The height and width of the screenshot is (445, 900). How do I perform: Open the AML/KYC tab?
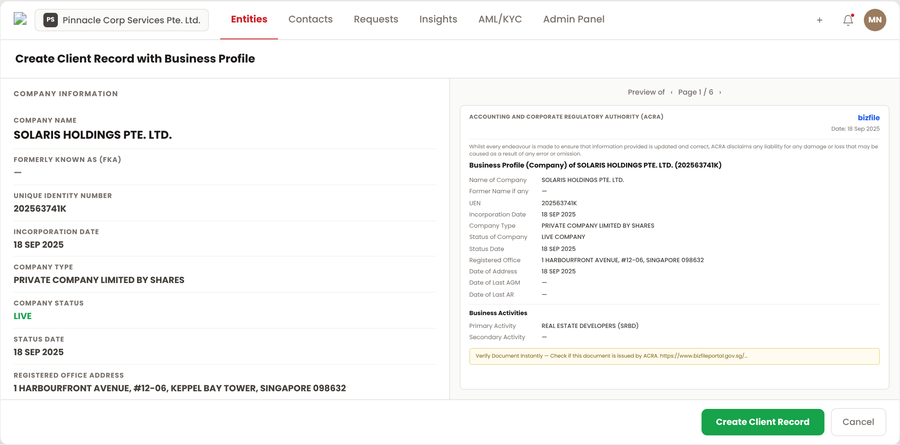click(500, 20)
